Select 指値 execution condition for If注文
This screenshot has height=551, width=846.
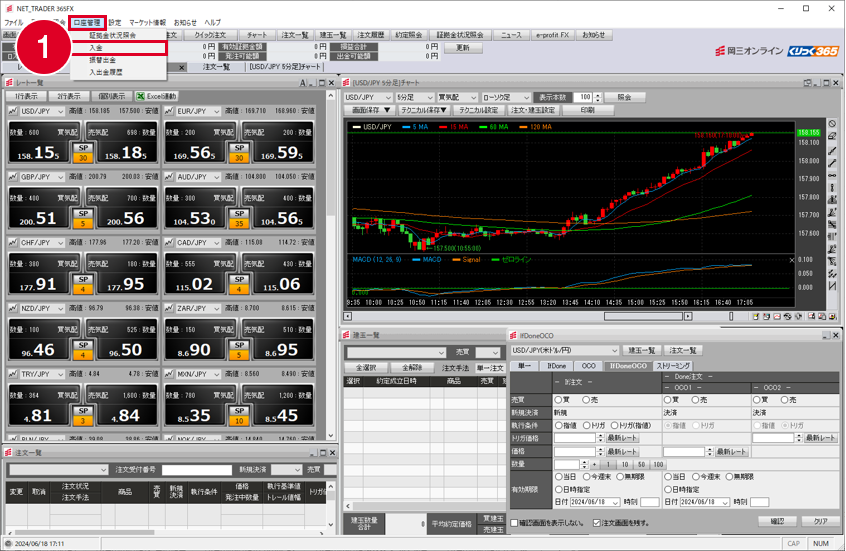tap(558, 425)
